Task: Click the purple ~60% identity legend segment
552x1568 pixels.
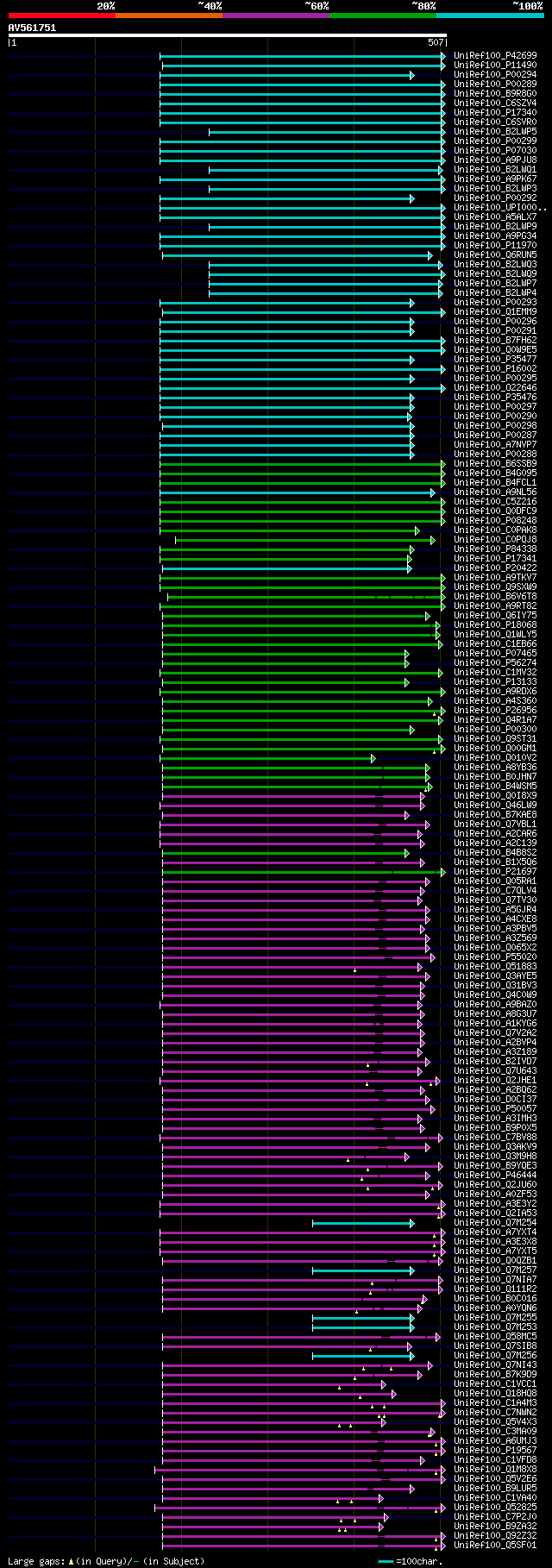Action: point(275,16)
